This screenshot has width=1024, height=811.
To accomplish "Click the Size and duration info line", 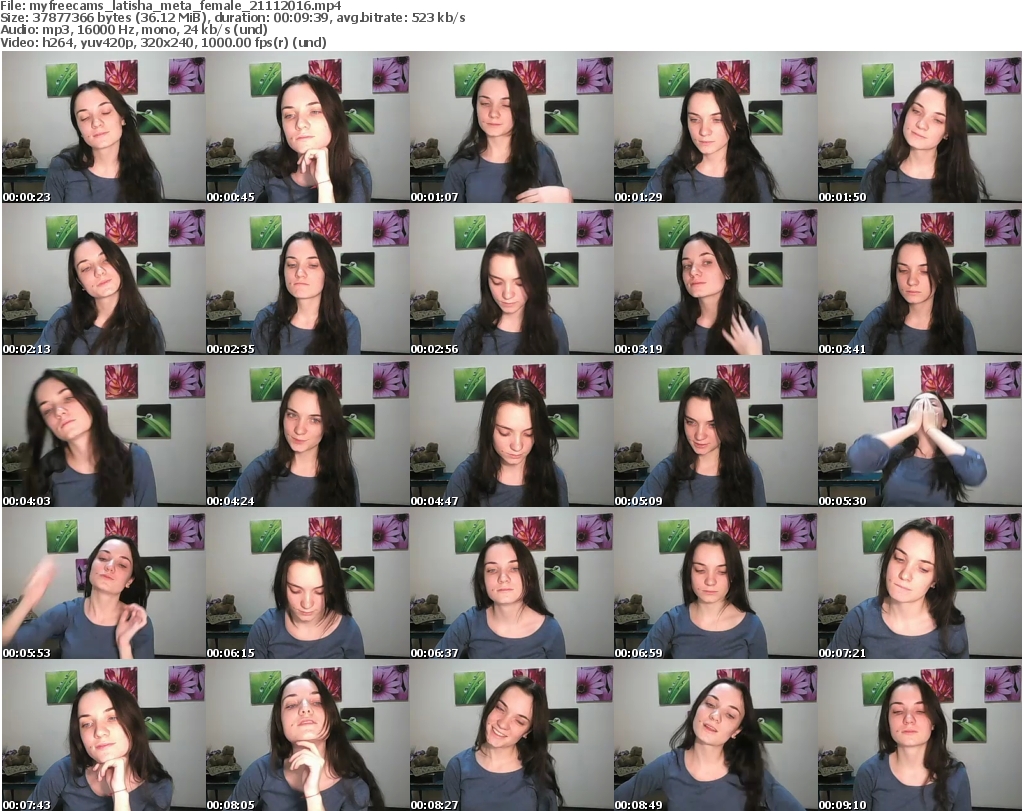I will coord(232,18).
